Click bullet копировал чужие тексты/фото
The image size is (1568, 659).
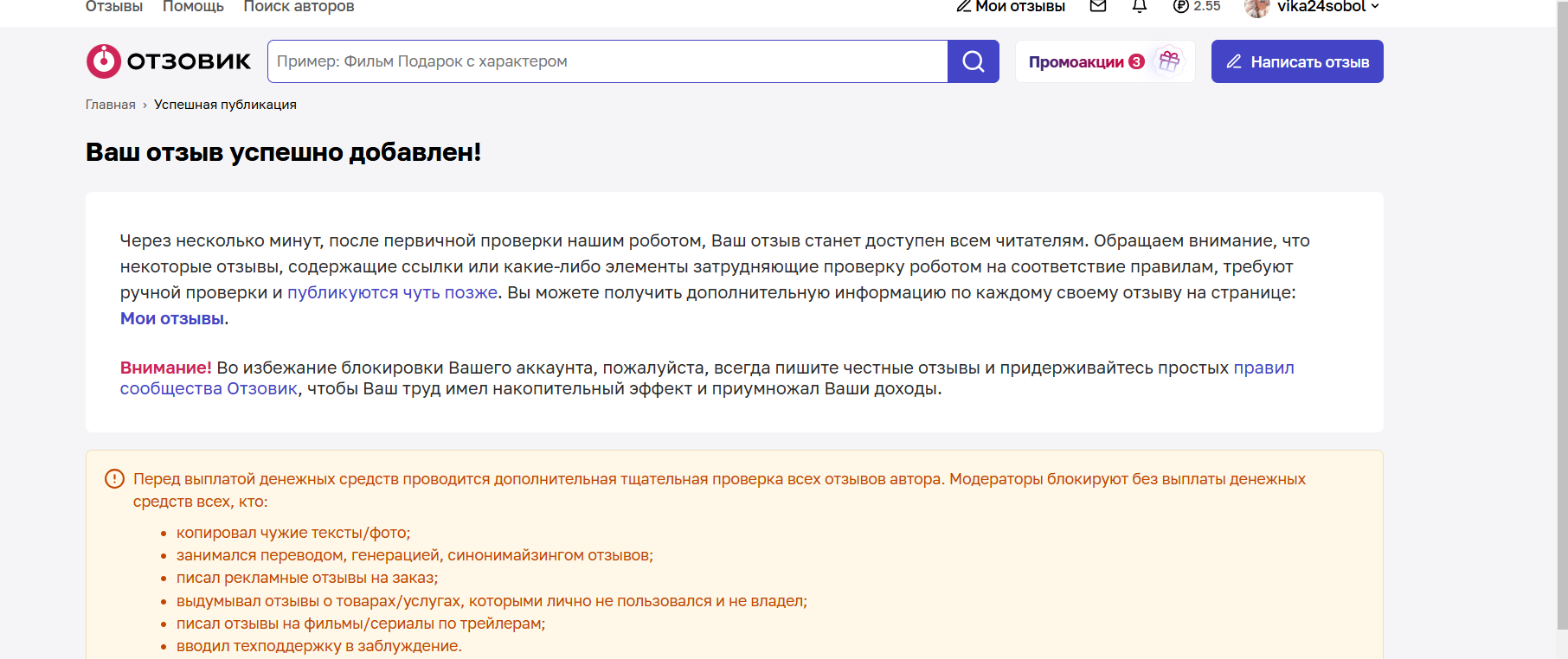(293, 533)
